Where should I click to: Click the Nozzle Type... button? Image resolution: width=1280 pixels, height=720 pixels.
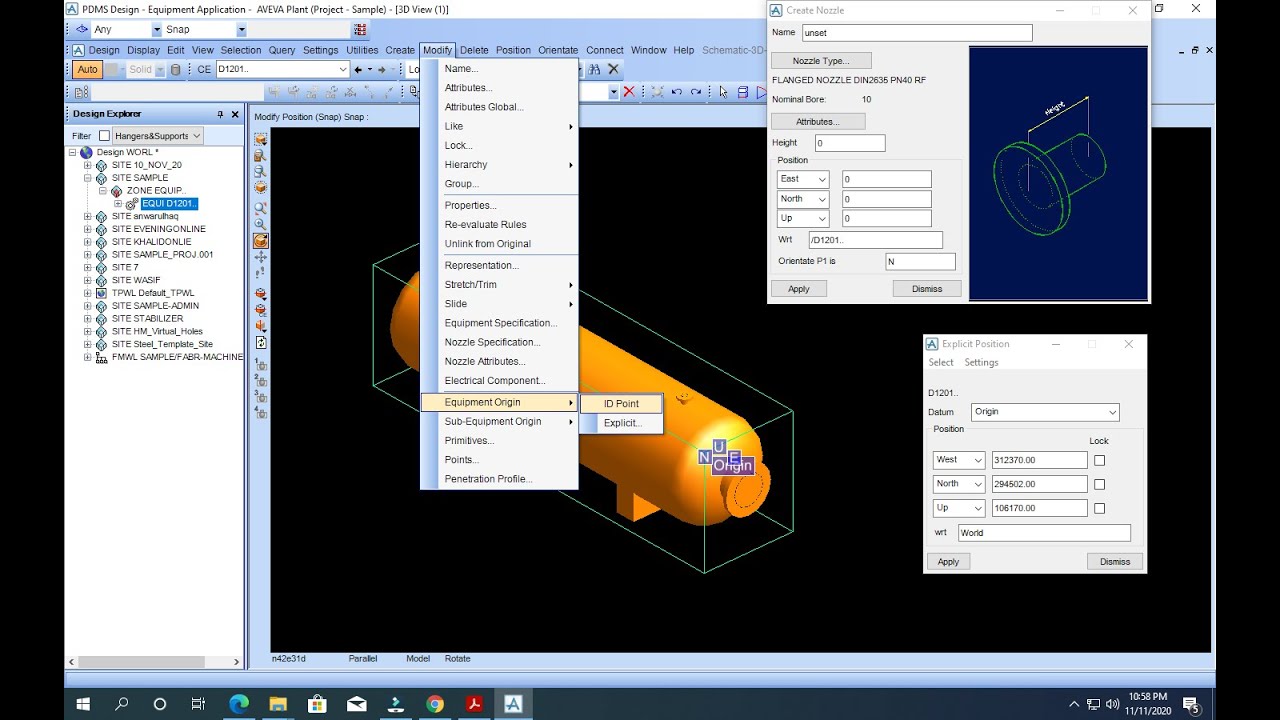click(821, 61)
